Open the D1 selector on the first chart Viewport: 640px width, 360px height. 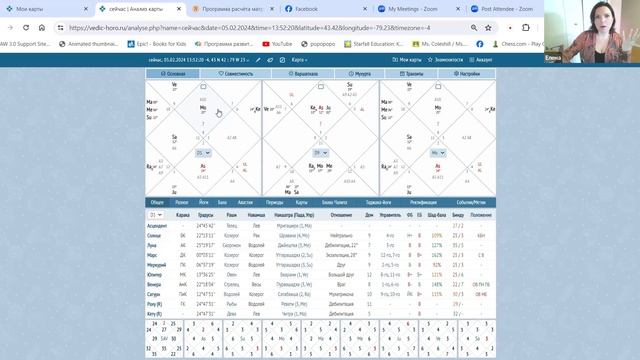pyautogui.click(x=203, y=153)
